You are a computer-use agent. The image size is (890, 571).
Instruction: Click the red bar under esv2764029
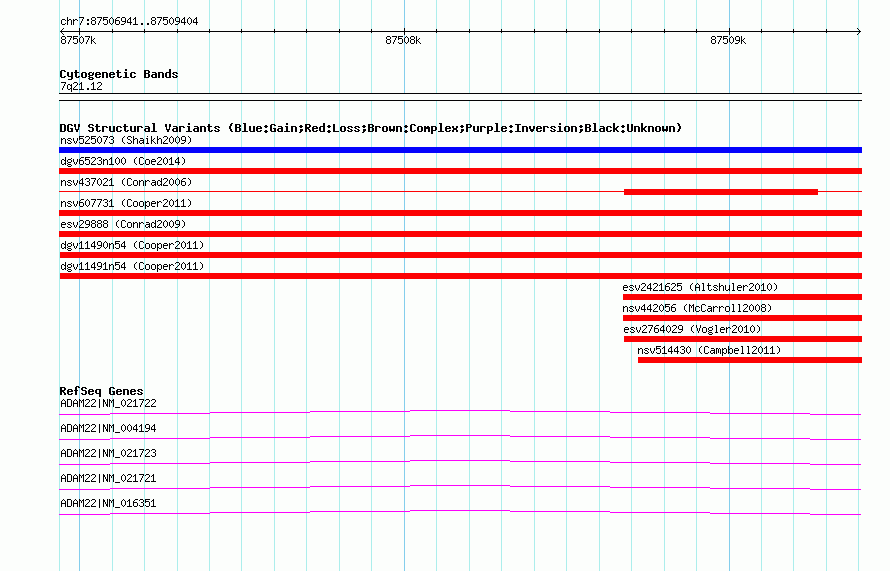743,339
